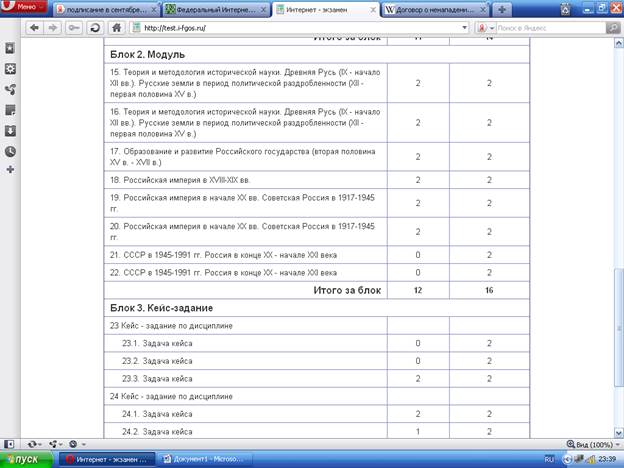Click the RU language indicator in tray
This screenshot has height=468, width=624.
[x=549, y=459]
